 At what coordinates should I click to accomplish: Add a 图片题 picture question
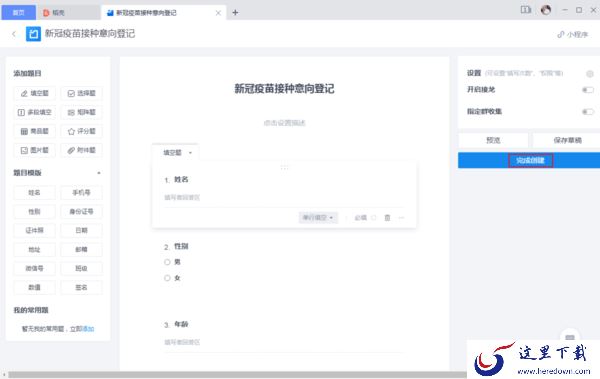click(34, 150)
